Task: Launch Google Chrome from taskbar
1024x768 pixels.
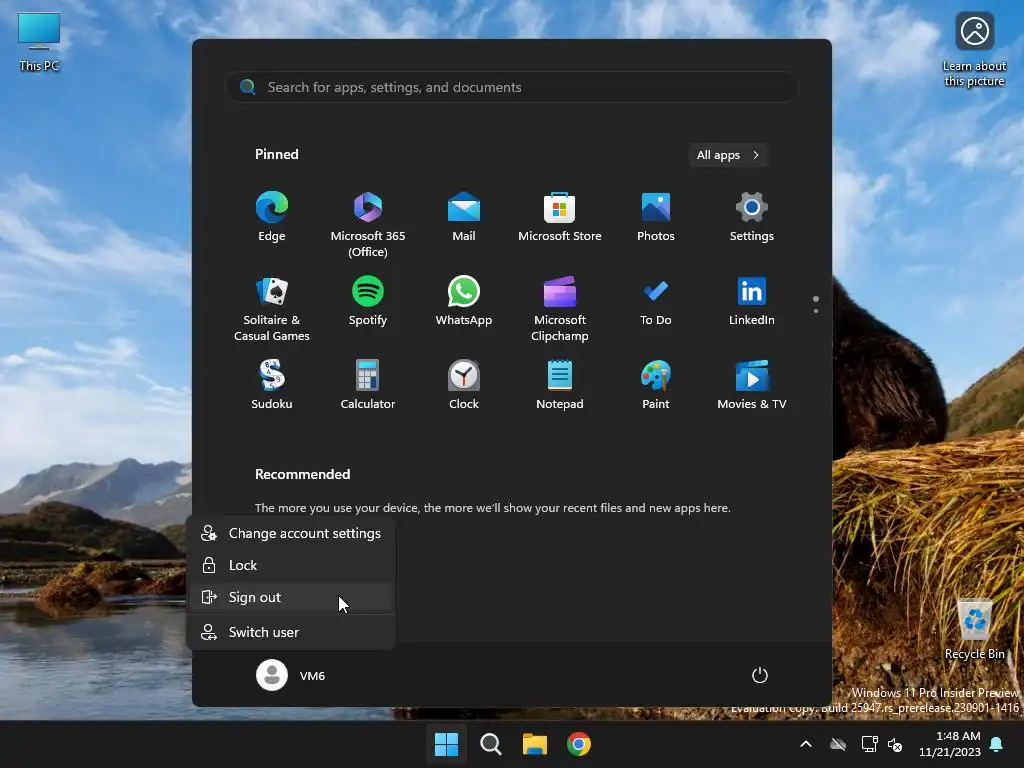Action: (579, 744)
